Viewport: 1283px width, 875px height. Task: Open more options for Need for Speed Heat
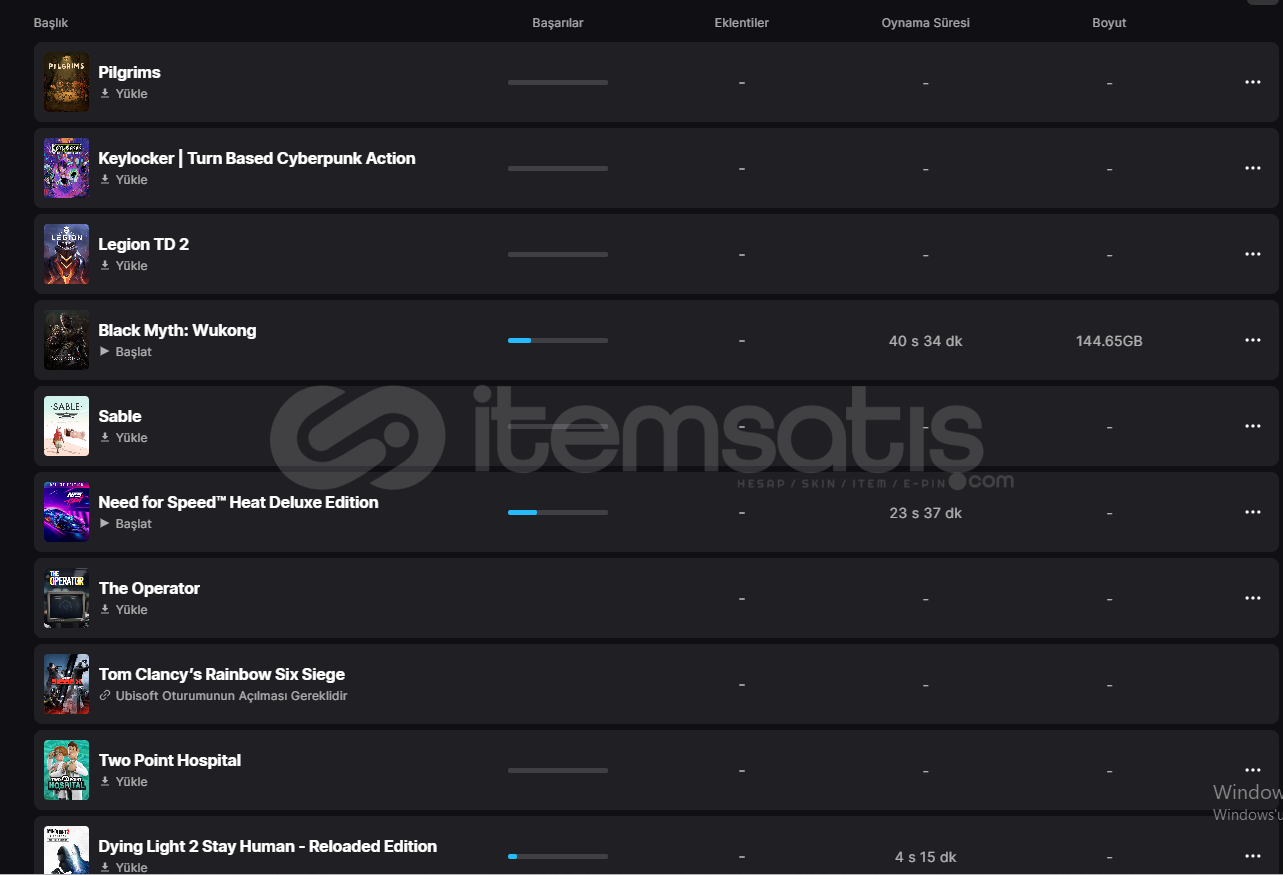tap(1252, 512)
